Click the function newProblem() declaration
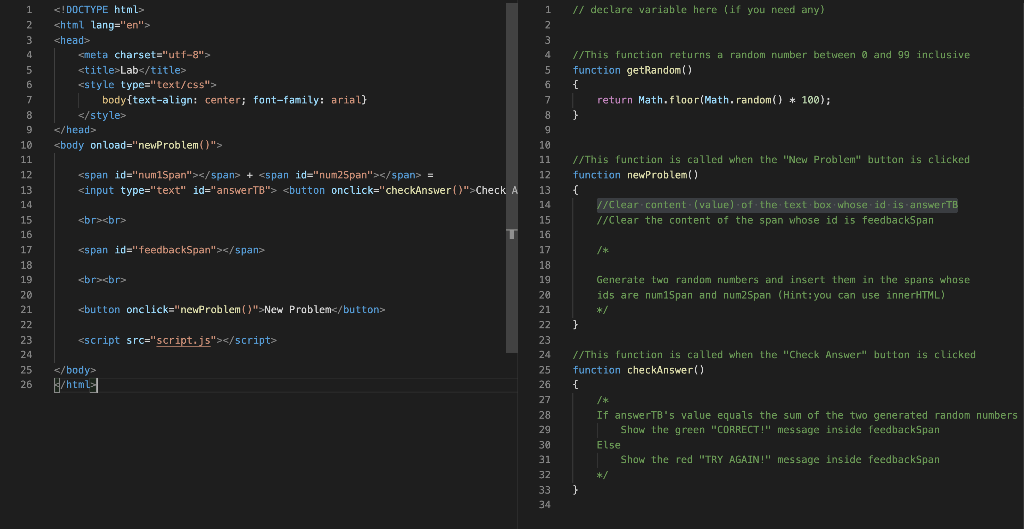 click(x=635, y=175)
